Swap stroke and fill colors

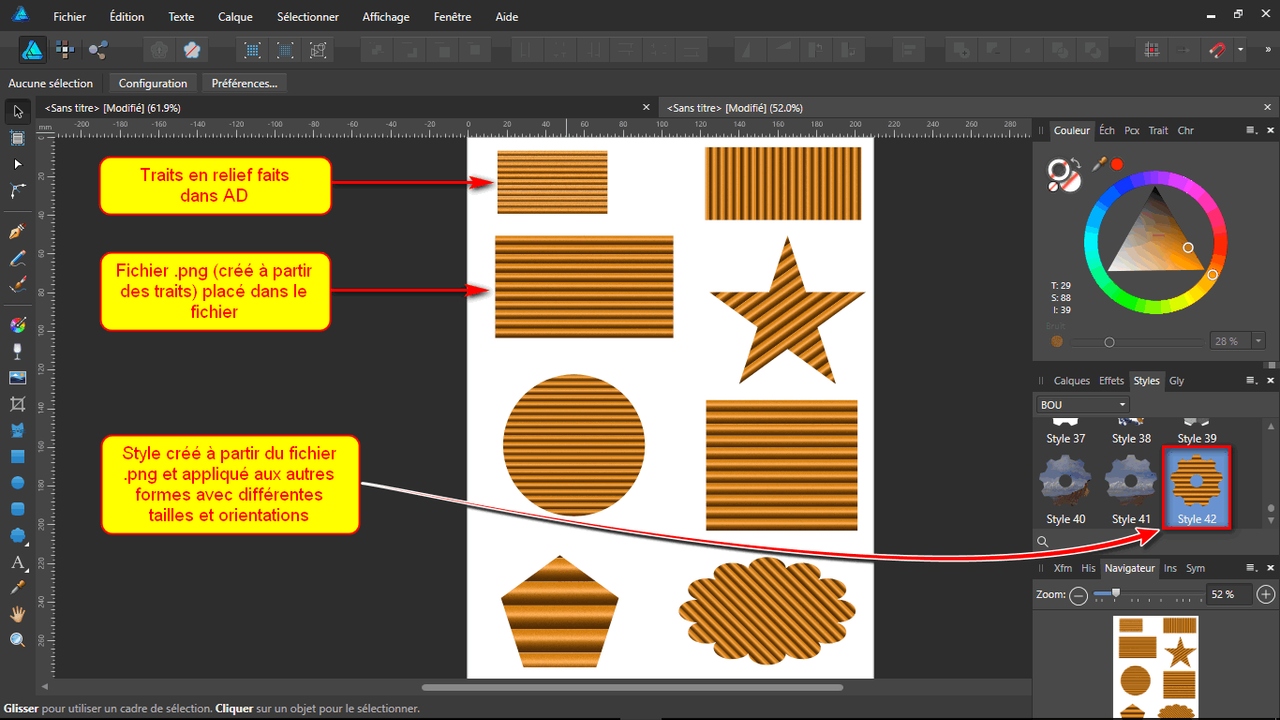1074,164
